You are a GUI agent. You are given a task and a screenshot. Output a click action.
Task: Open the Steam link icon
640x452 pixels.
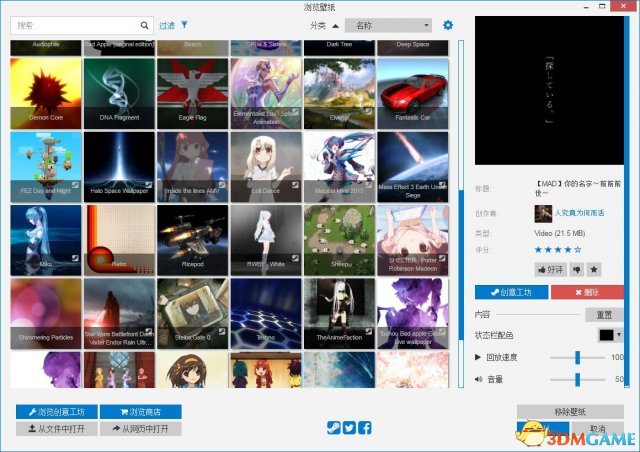click(333, 428)
